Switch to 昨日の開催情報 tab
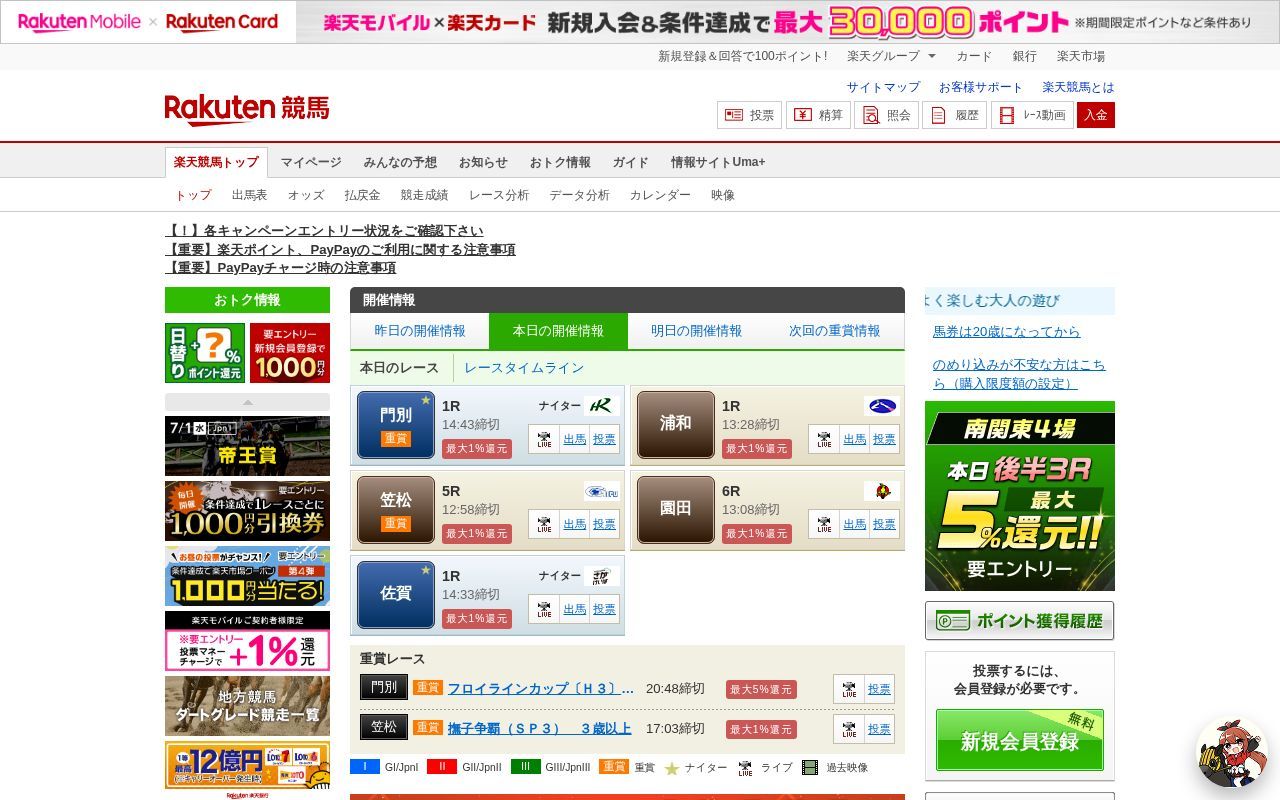 420,331
